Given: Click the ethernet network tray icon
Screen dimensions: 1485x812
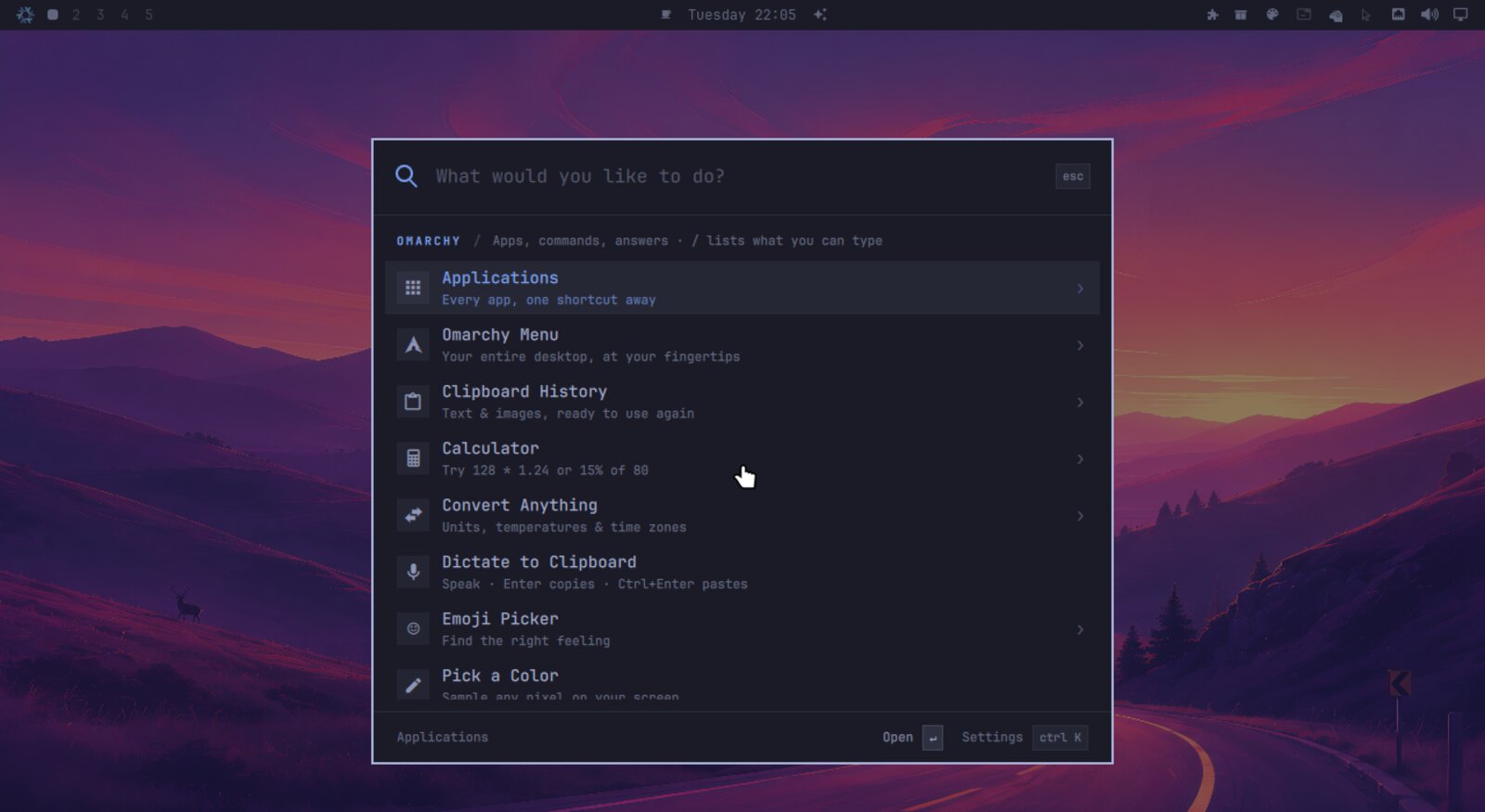Looking at the screenshot, I should (1399, 15).
